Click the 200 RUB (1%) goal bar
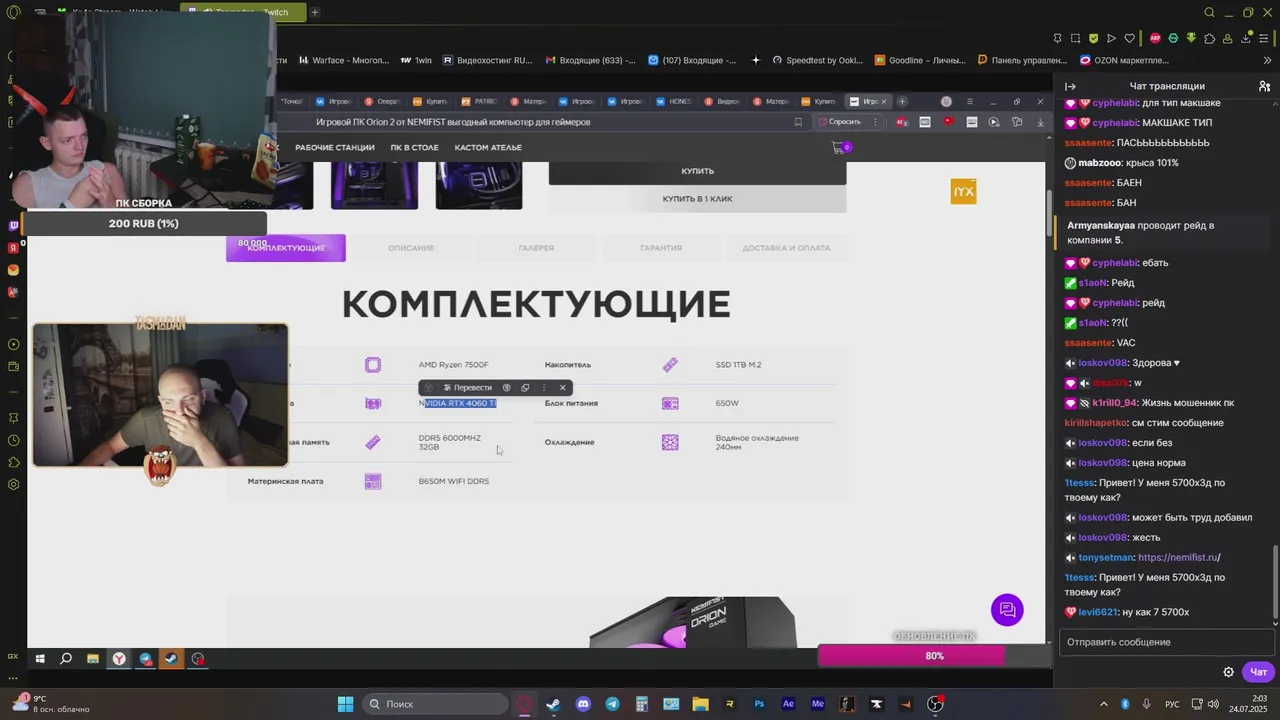This screenshot has height=720, width=1280. (x=144, y=224)
